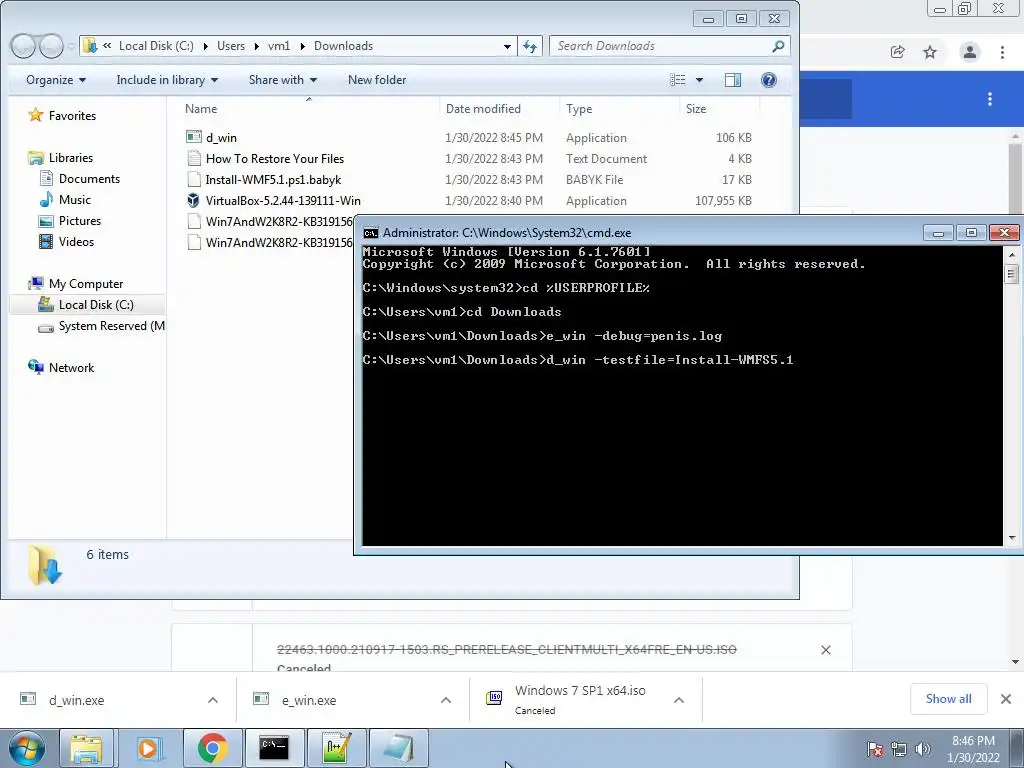Expand the breadcrumb arrow after Users
The width and height of the screenshot is (1024, 768).
(x=257, y=46)
